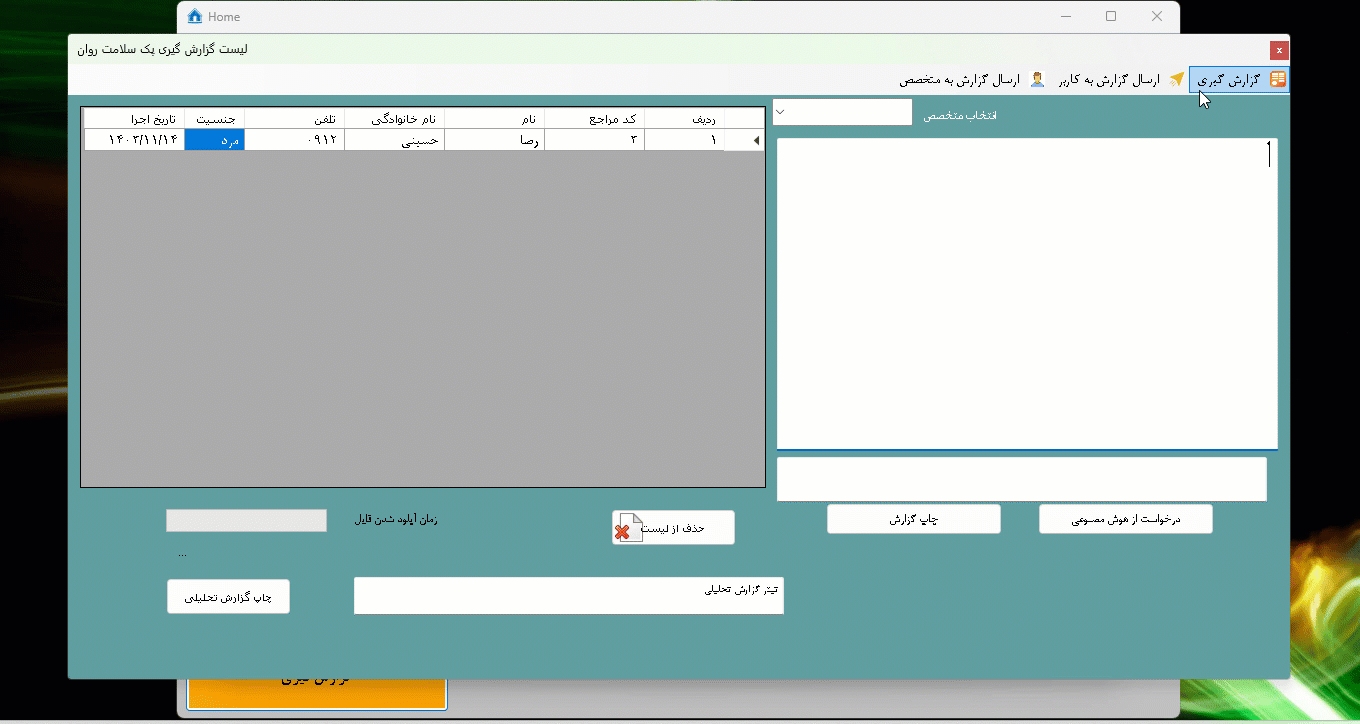Screen dimensions: 1360x724
Task: Click the زمان آپلود شدن فایل progress bar
Action: pos(246,521)
